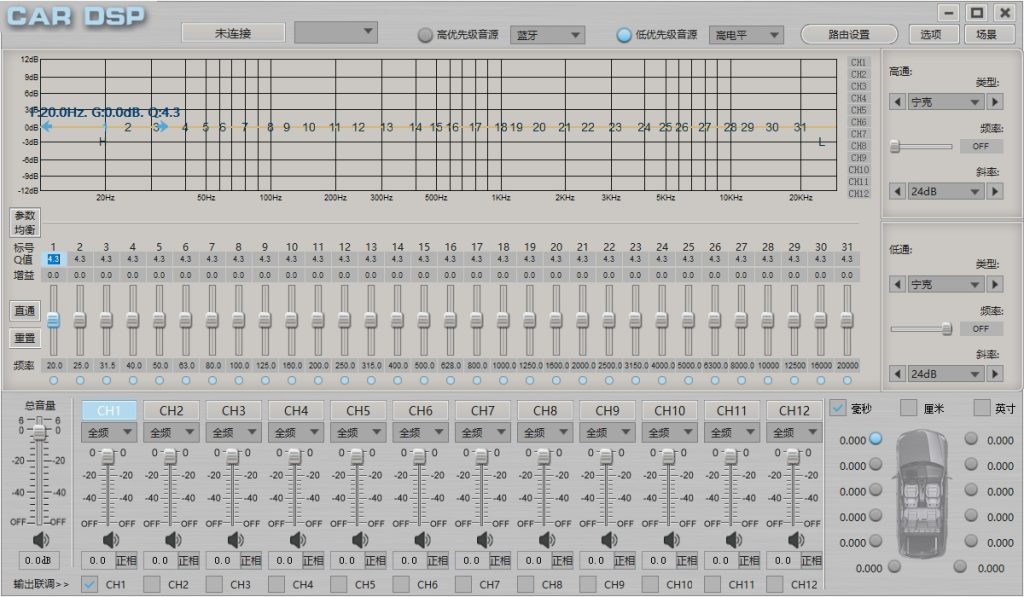The image size is (1024, 597).
Task: Open the 蓝牙 high priority source dropdown
Action: (x=547, y=35)
